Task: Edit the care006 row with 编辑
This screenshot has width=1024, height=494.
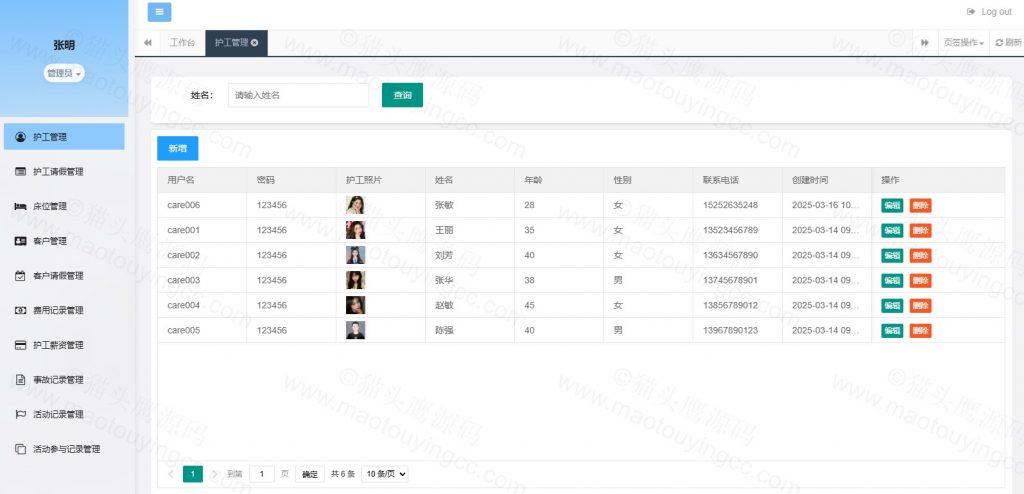Action: pyautogui.click(x=892, y=205)
